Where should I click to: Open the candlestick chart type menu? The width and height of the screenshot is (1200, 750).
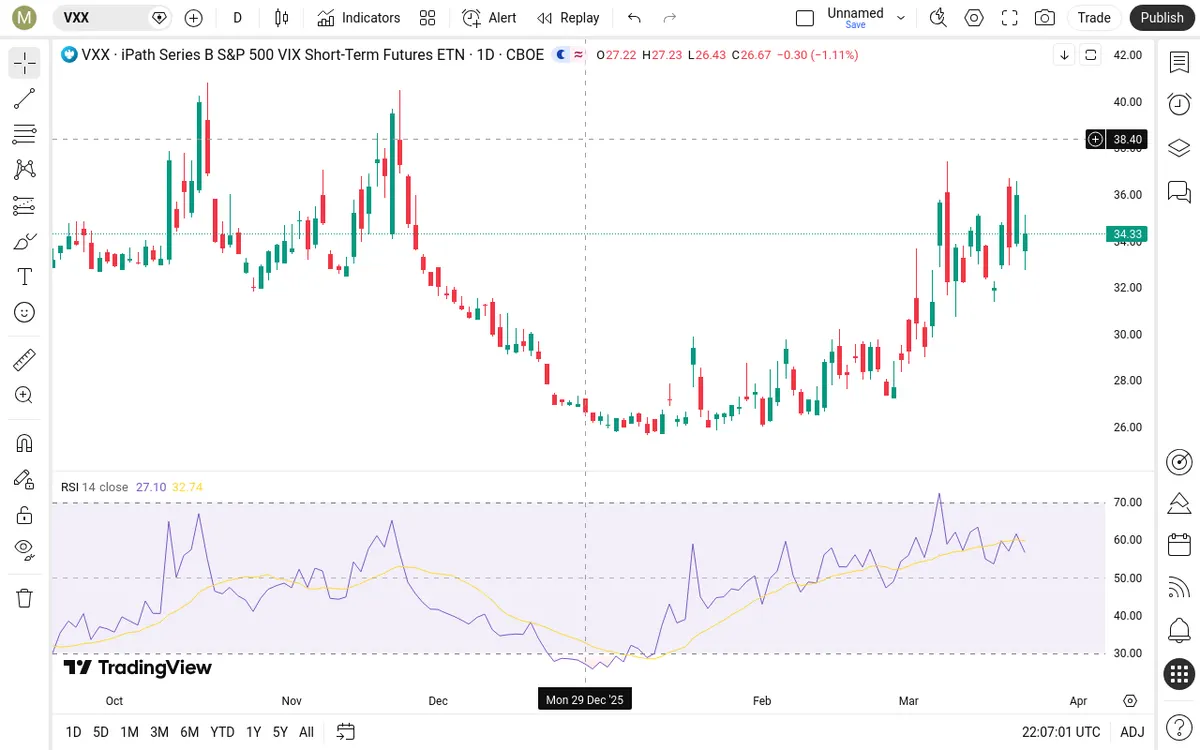pyautogui.click(x=282, y=17)
